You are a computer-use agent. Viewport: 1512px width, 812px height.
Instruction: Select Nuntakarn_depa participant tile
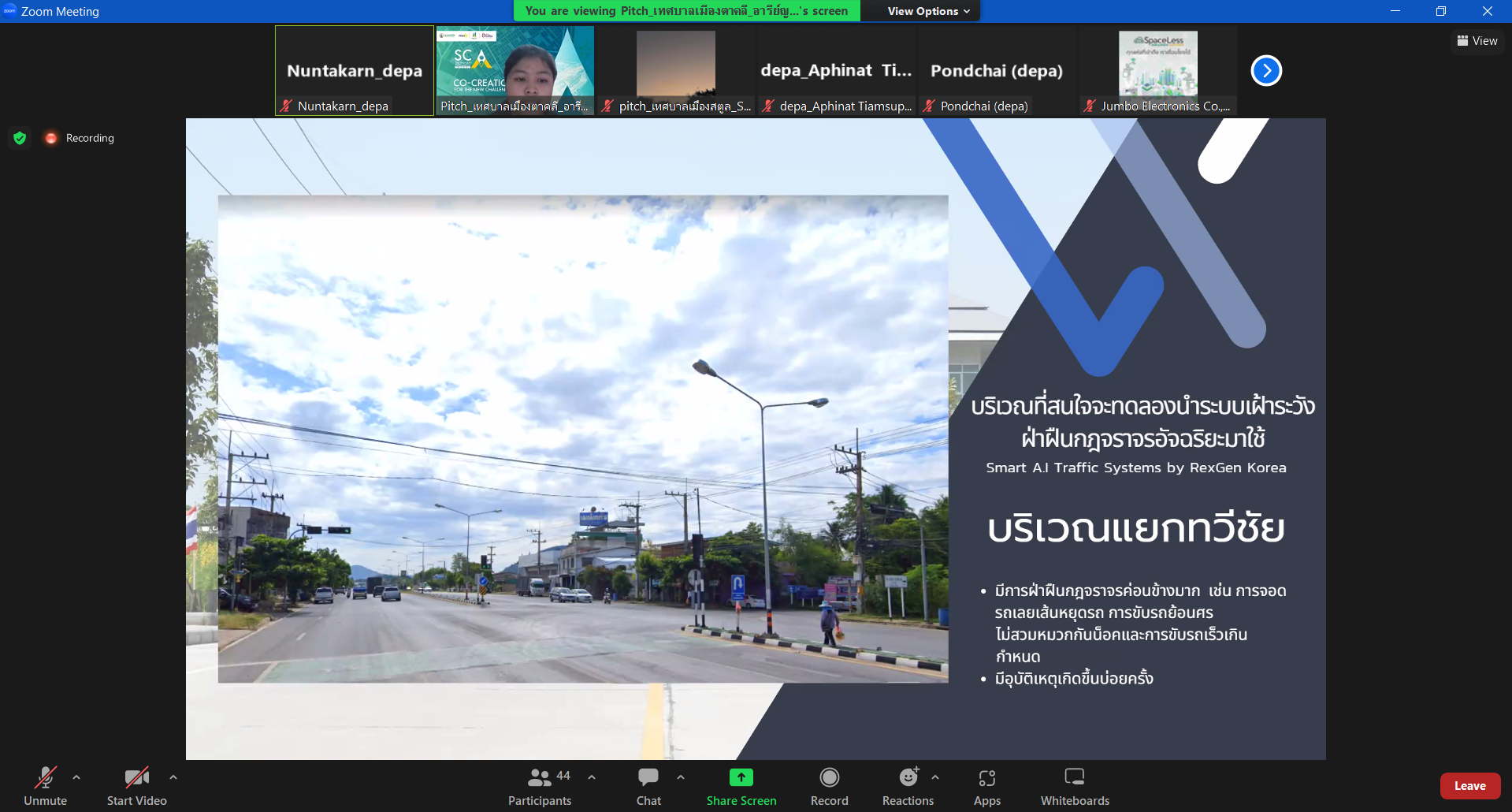pyautogui.click(x=355, y=71)
